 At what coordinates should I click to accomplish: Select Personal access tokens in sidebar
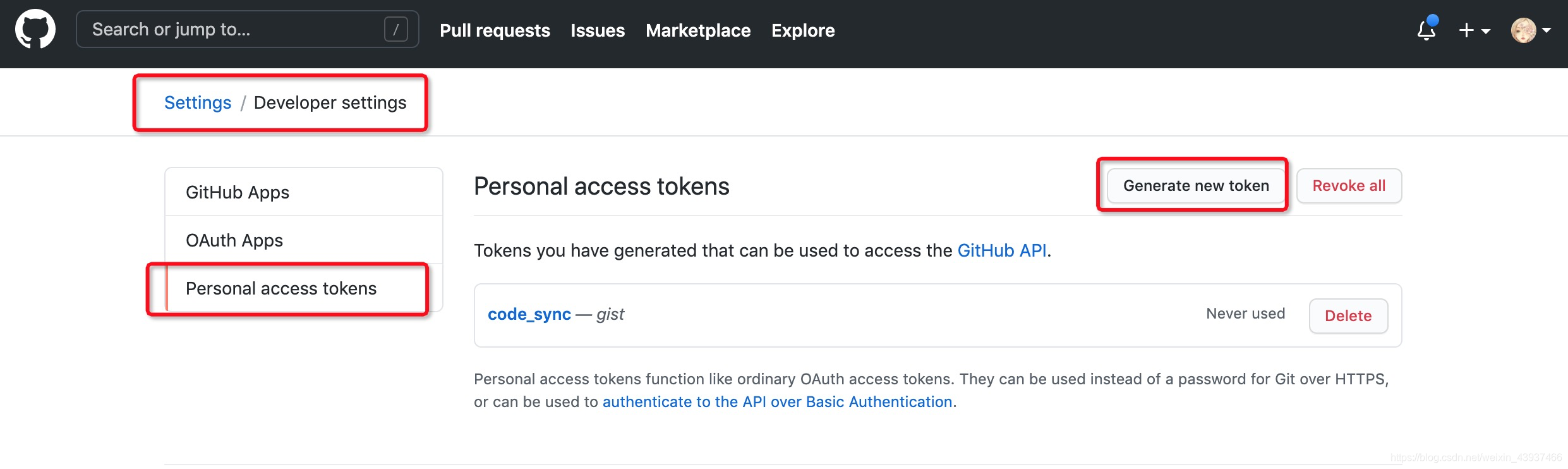coord(304,288)
